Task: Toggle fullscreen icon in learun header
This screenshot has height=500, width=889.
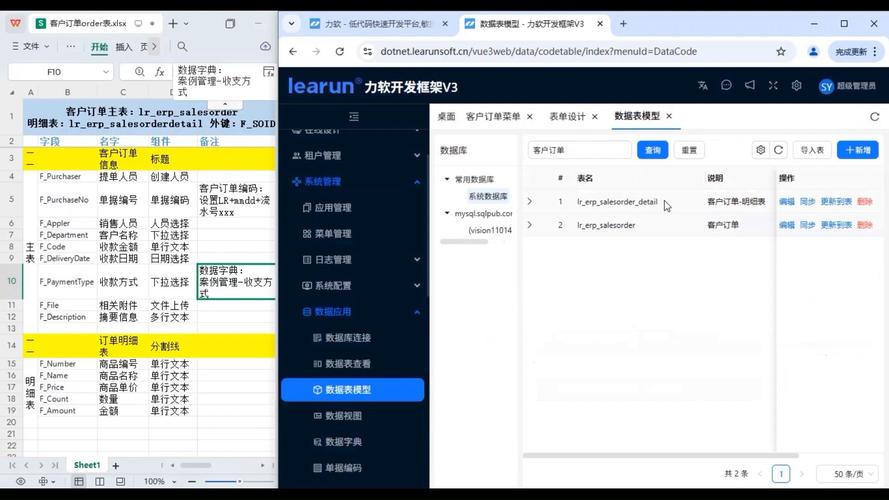Action: pyautogui.click(x=773, y=85)
